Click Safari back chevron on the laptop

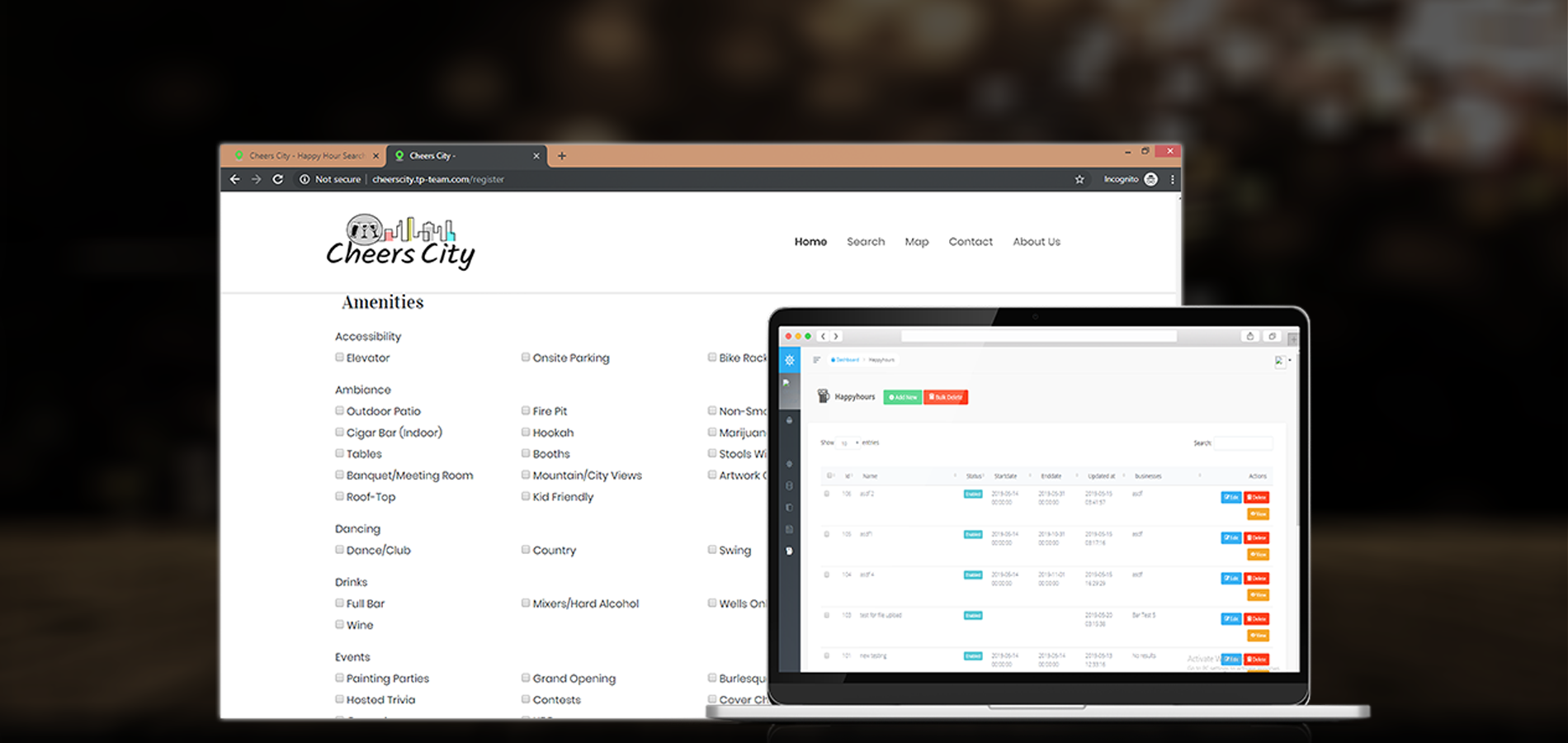(823, 336)
